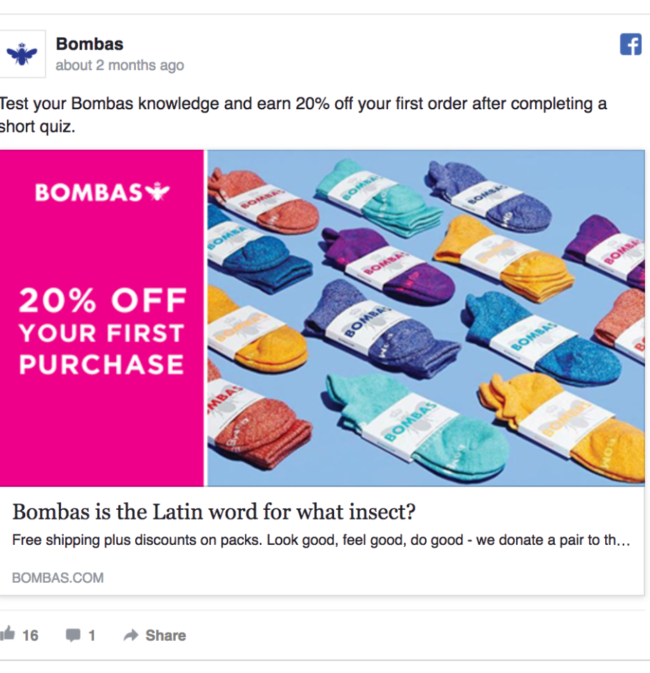The width and height of the screenshot is (650, 673).
Task: Click the comment count of 1
Action: coord(92,635)
